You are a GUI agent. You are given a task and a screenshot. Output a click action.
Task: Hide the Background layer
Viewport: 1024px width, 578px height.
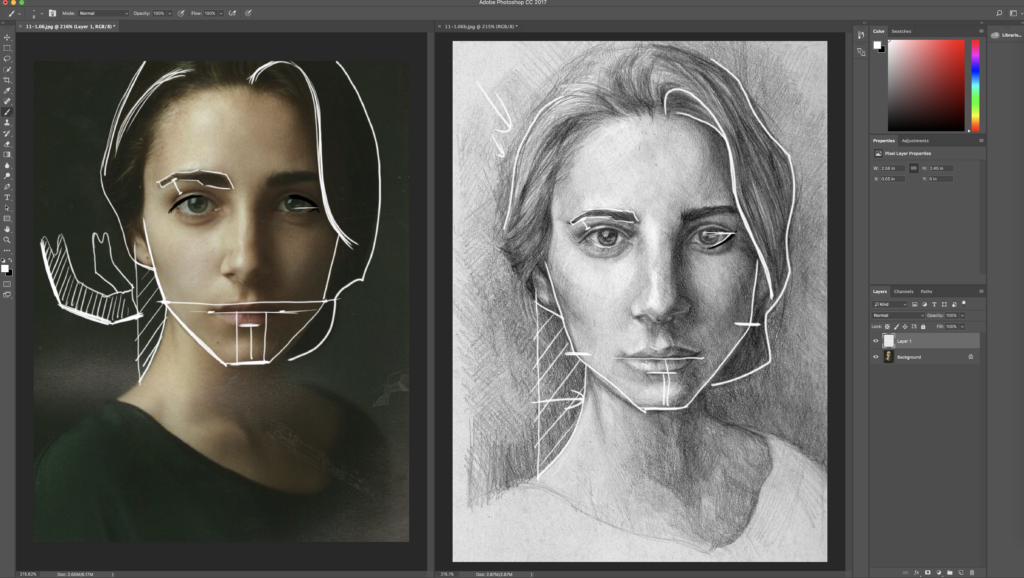coord(875,357)
